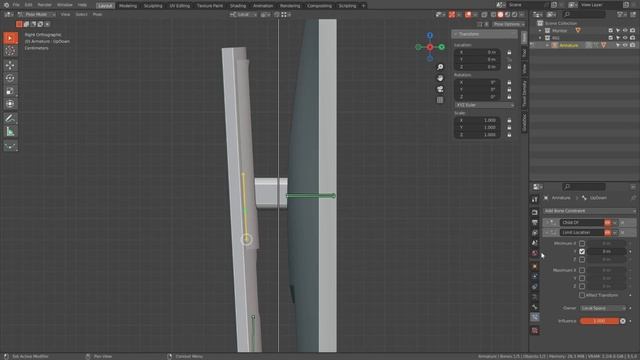Switch to the UV Editing workspace tab
Viewport: 640px width, 360px height.
(180, 6)
